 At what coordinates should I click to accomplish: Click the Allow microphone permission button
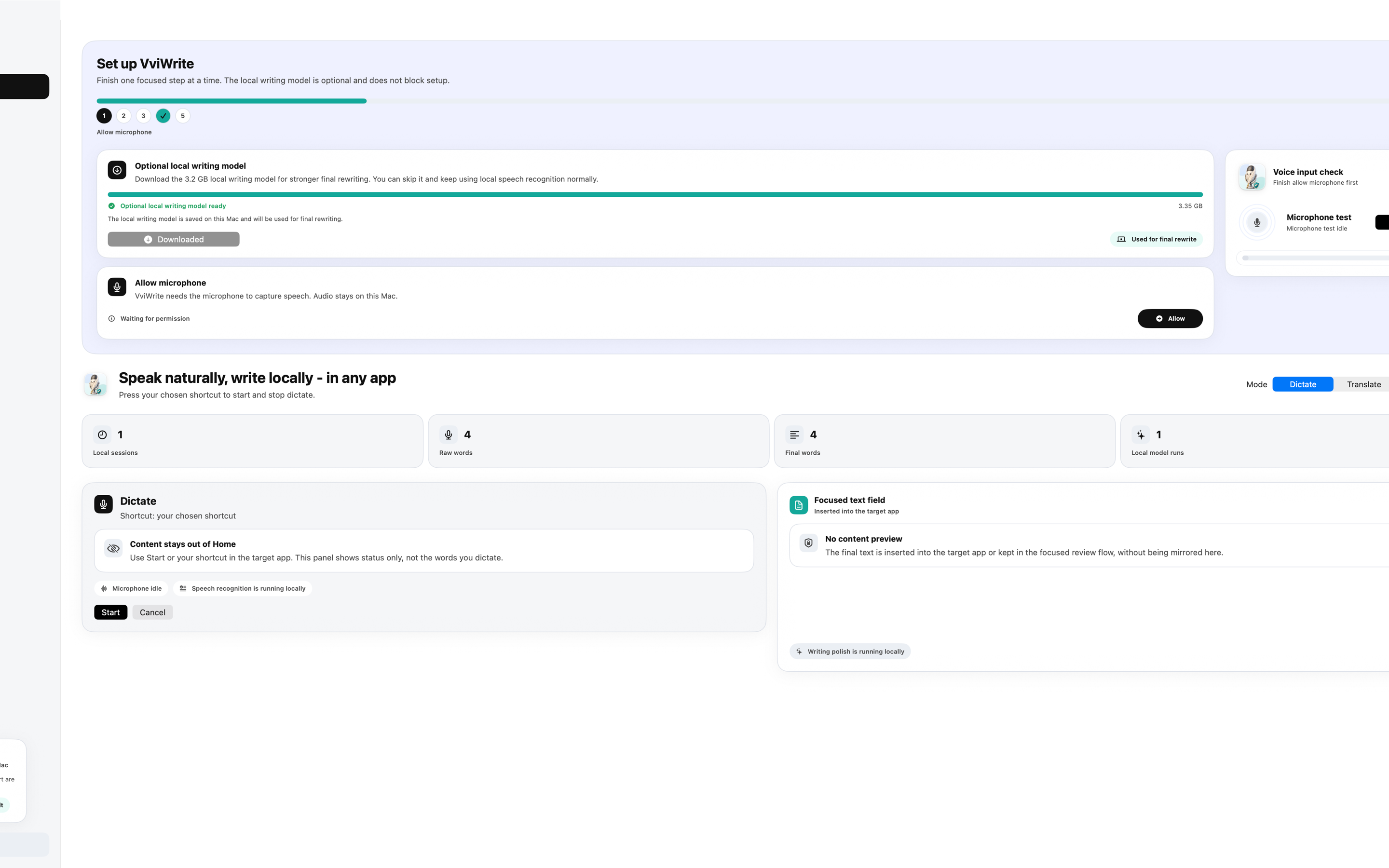click(x=1170, y=319)
